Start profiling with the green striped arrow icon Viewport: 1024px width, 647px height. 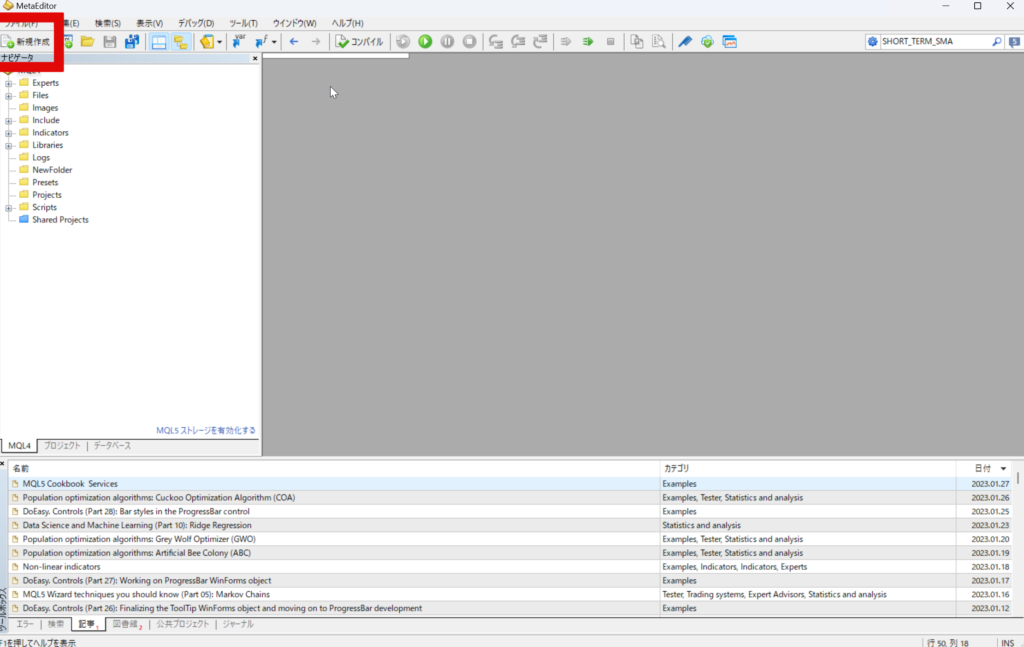(x=588, y=42)
